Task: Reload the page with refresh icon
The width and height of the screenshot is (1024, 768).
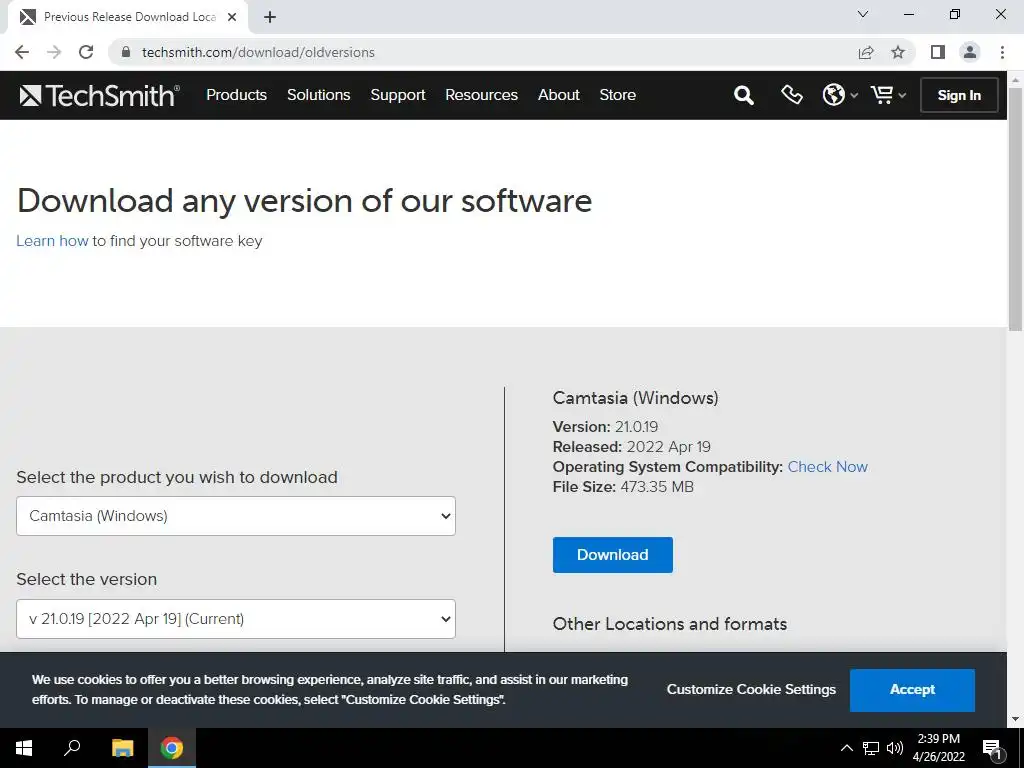Action: [86, 52]
